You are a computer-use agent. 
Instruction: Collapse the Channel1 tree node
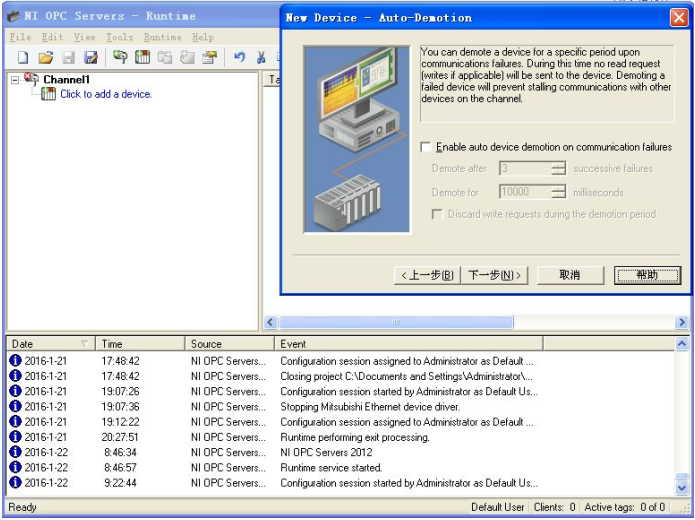click(x=15, y=80)
